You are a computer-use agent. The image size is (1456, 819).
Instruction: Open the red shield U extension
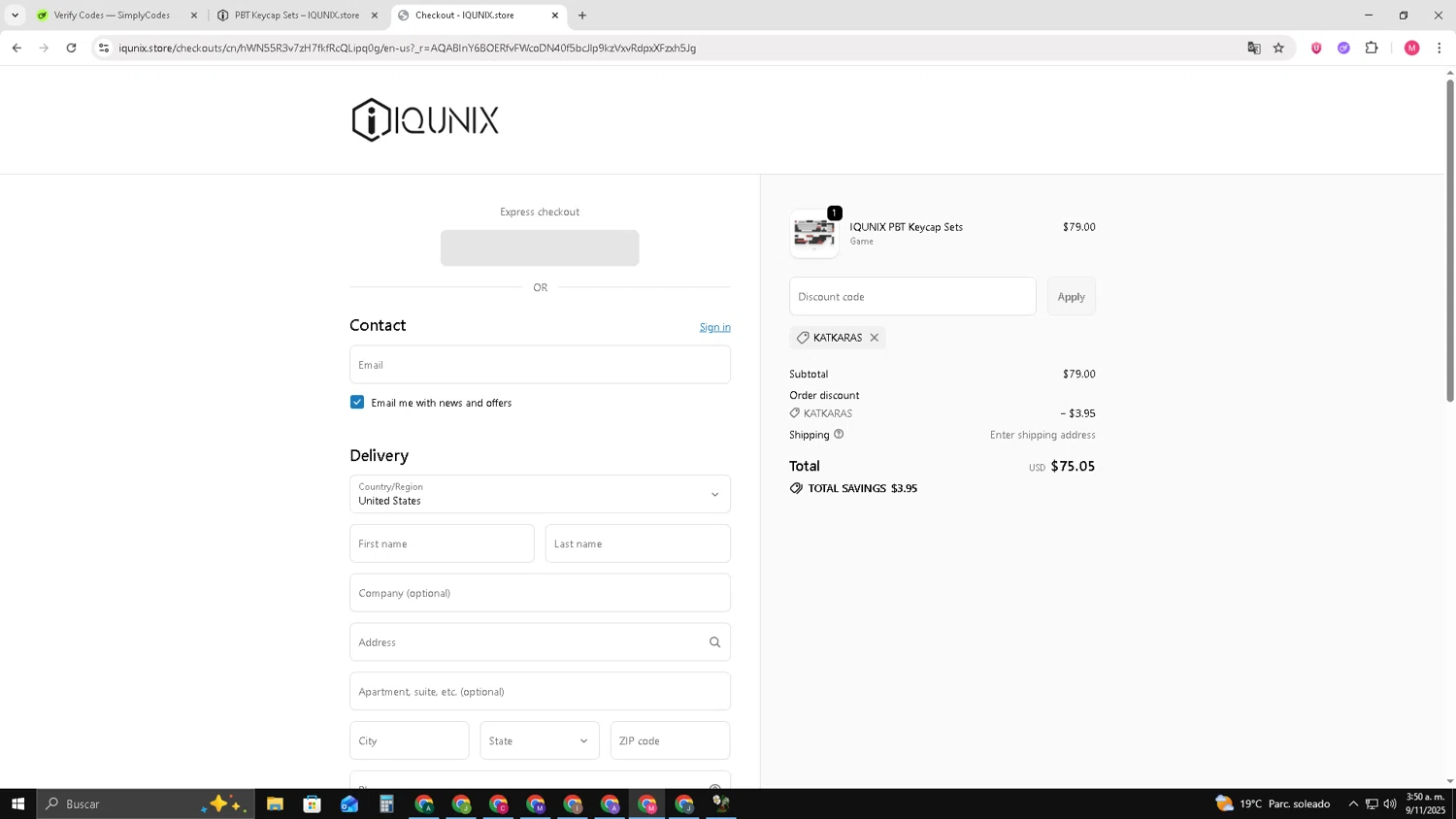pyautogui.click(x=1316, y=48)
